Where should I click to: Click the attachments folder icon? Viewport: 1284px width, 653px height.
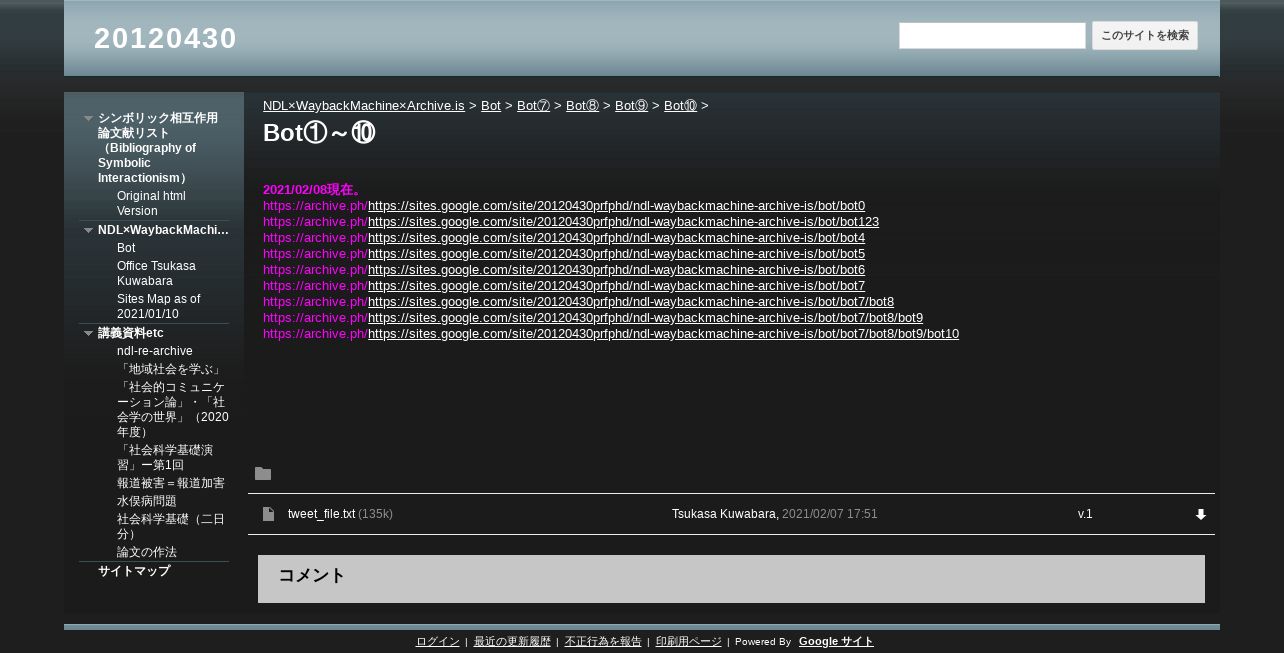click(263, 474)
